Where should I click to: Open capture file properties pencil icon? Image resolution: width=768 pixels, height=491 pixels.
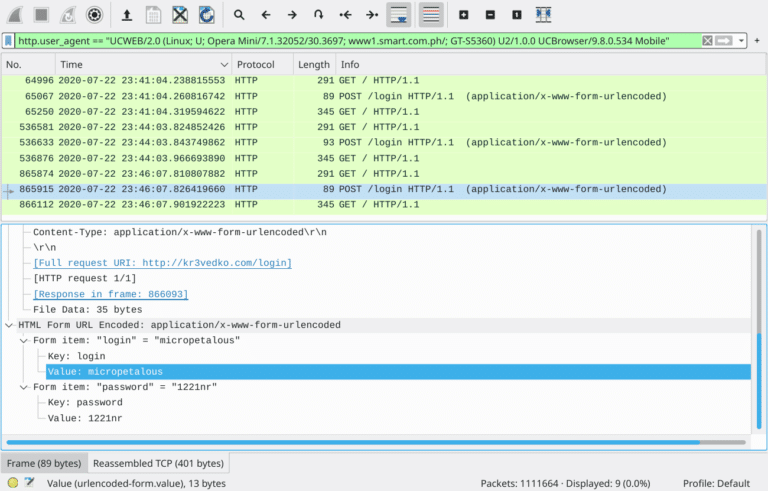[29, 483]
